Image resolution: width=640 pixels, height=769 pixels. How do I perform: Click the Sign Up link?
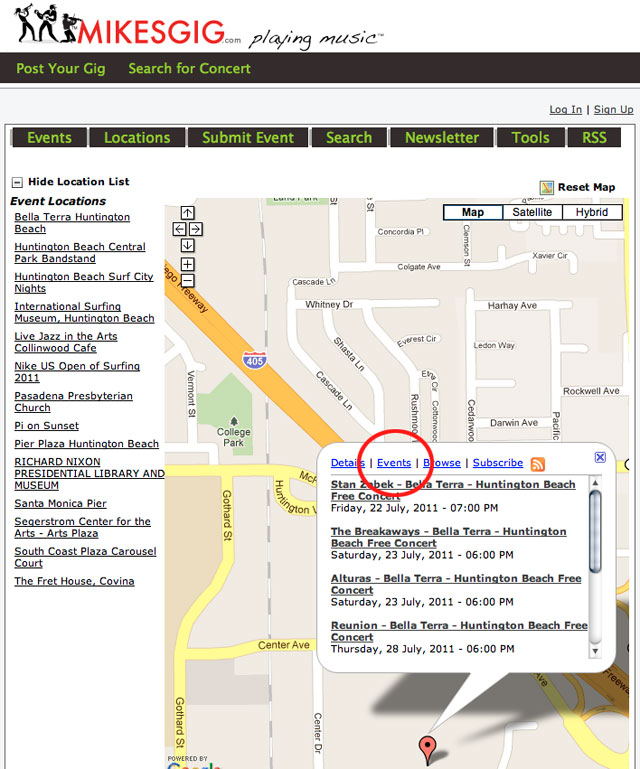coord(614,109)
